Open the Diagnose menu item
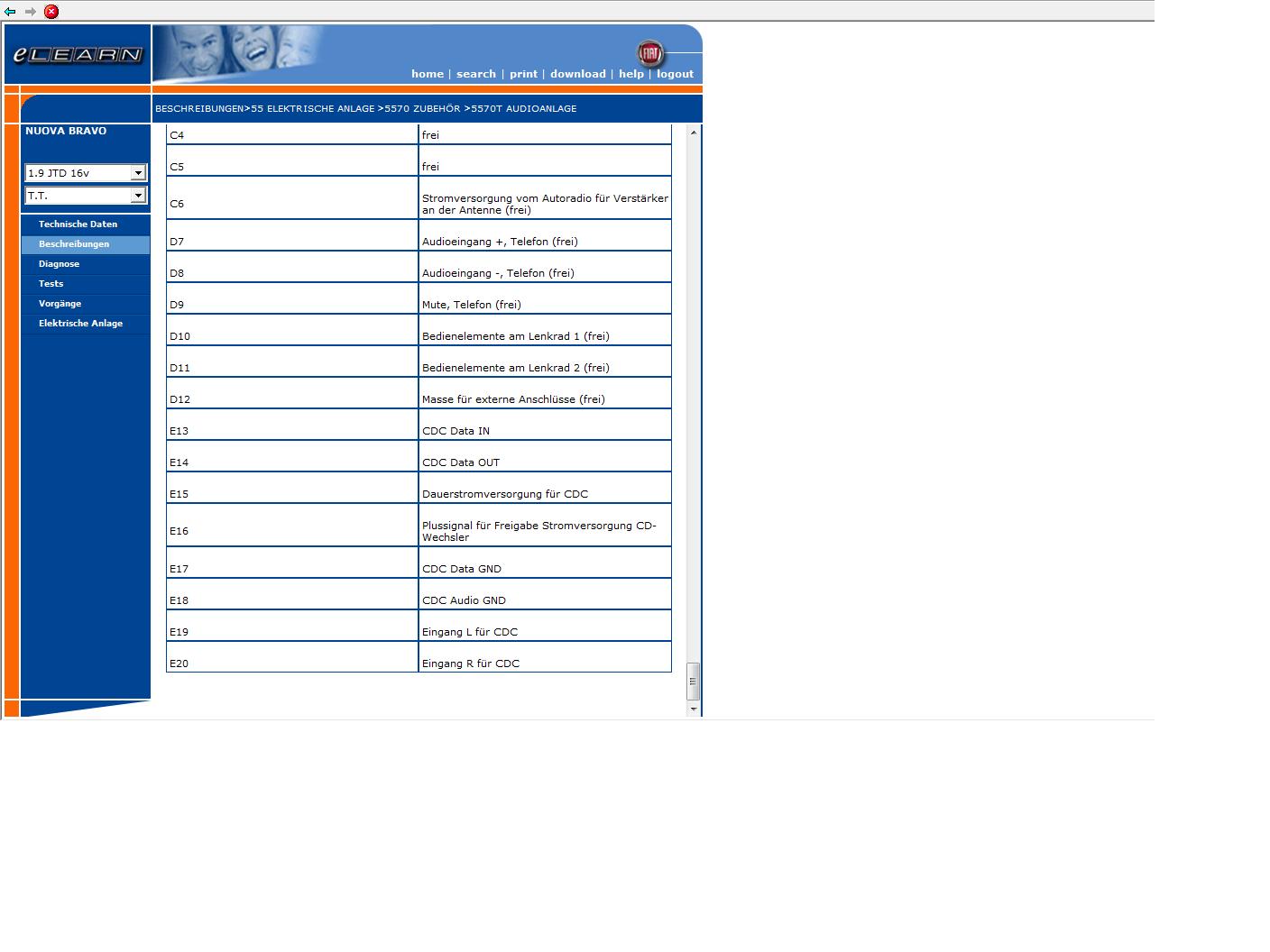Image resolution: width=1270 pixels, height=952 pixels. tap(59, 264)
